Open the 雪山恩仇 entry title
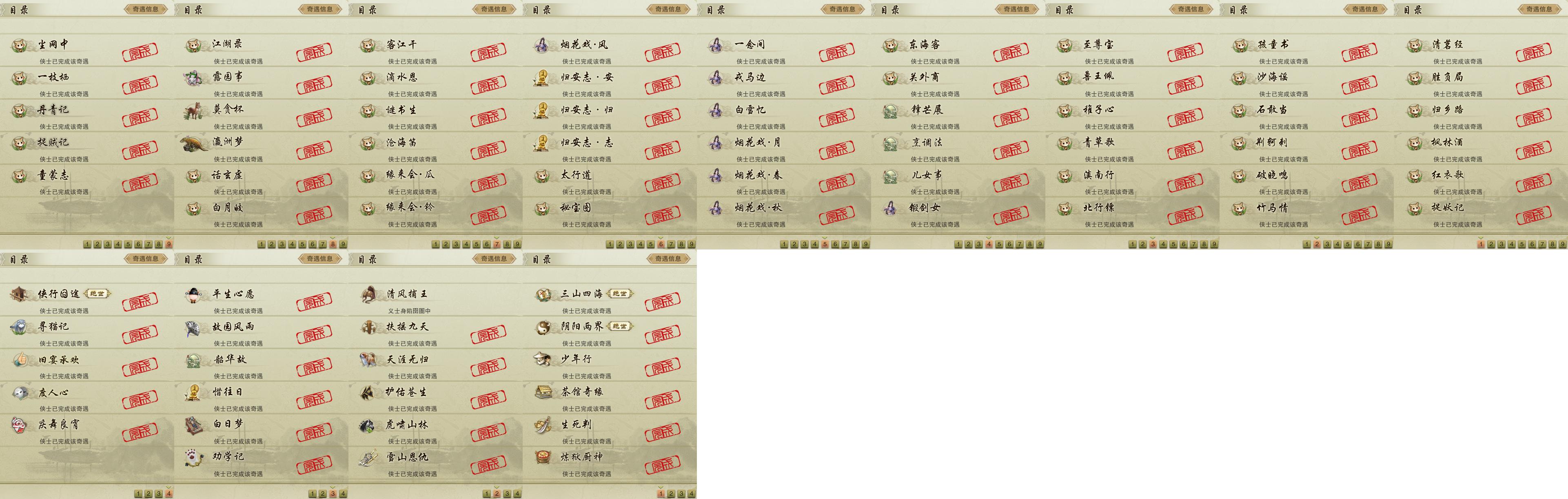The image size is (1568, 499). click(407, 457)
